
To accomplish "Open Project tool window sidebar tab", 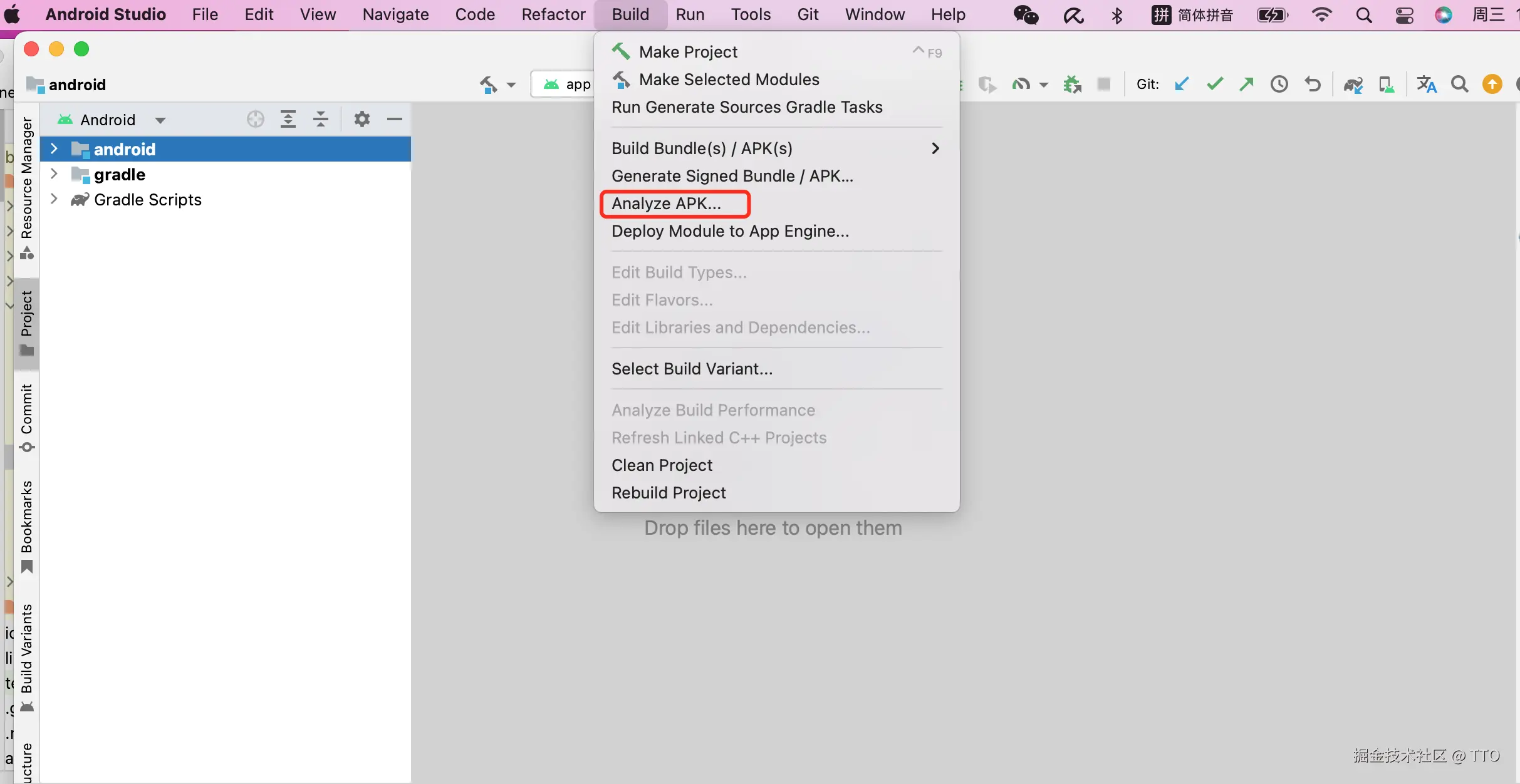I will pos(26,322).
